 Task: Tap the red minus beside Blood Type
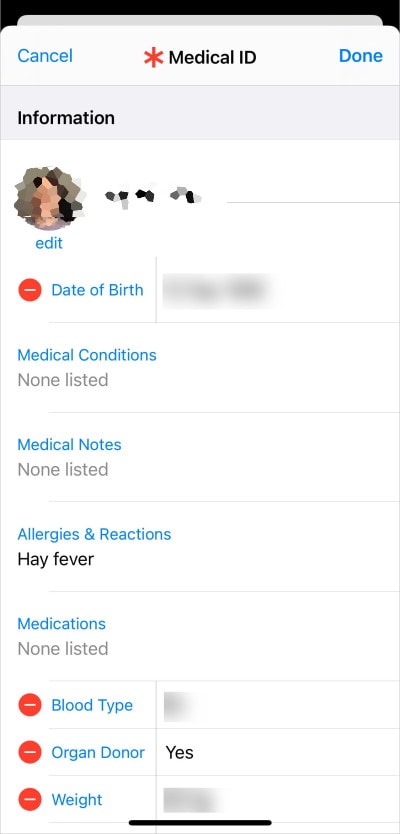point(30,705)
